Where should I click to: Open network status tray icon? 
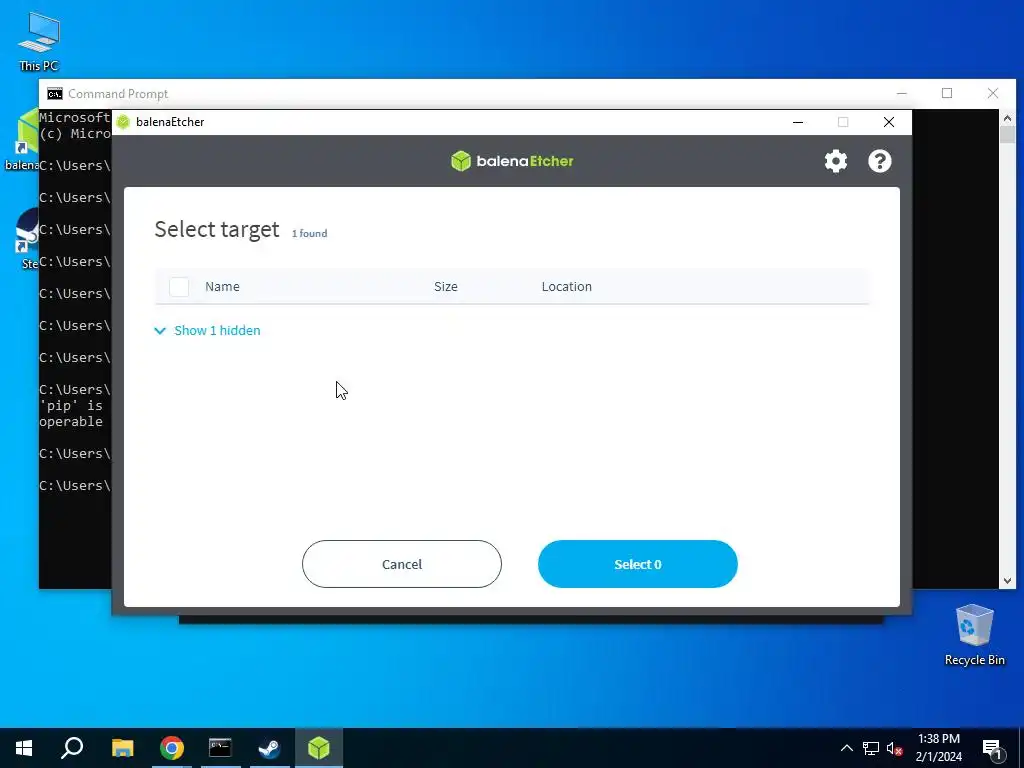[871, 748]
